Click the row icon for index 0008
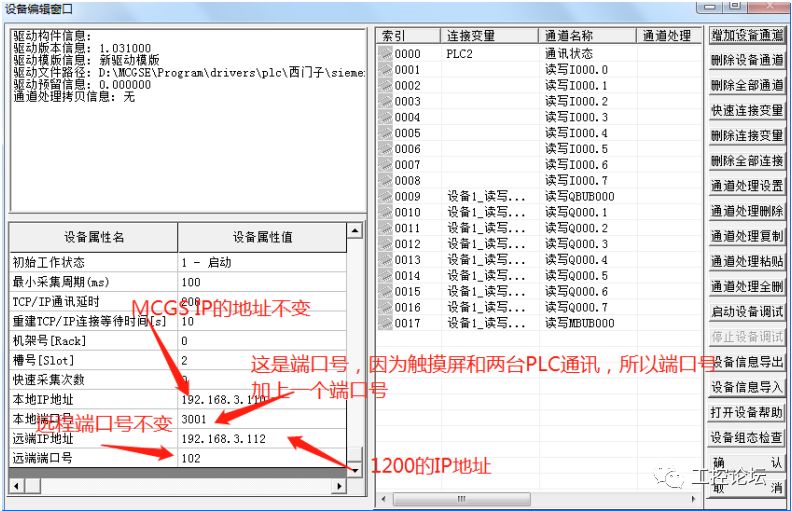The image size is (792, 511). [385, 180]
